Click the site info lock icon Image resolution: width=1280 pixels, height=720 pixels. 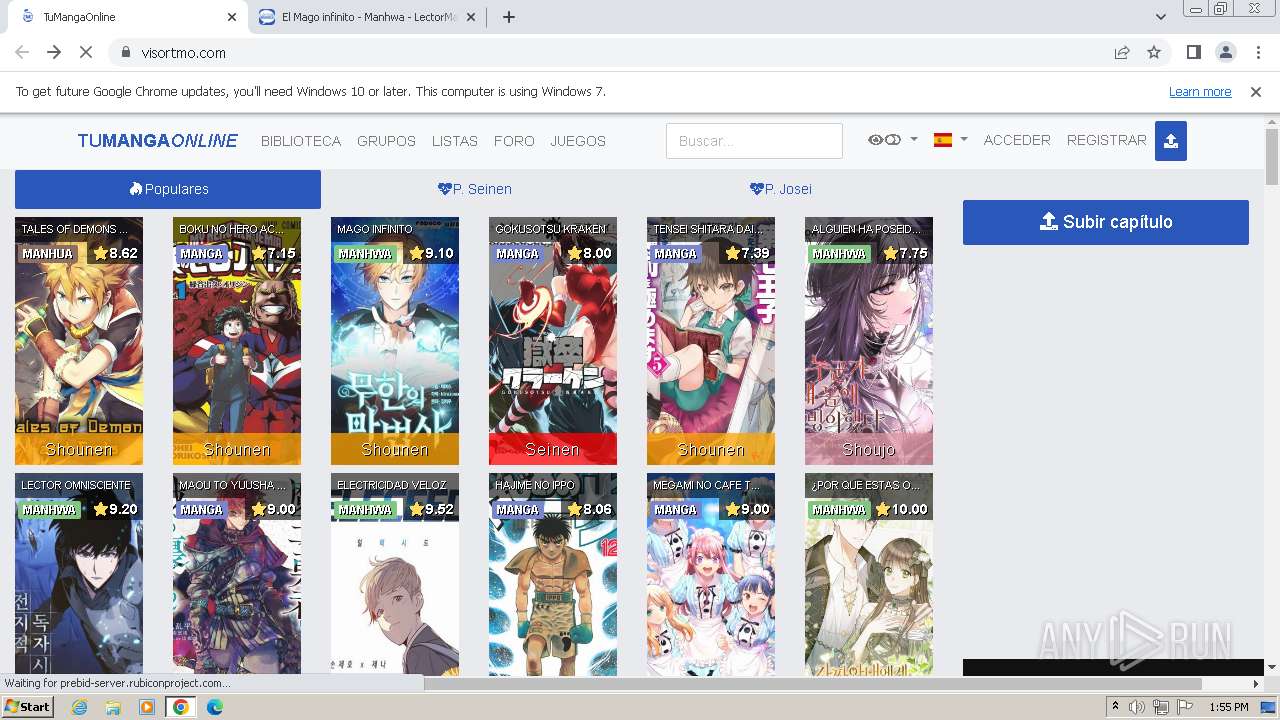point(125,53)
